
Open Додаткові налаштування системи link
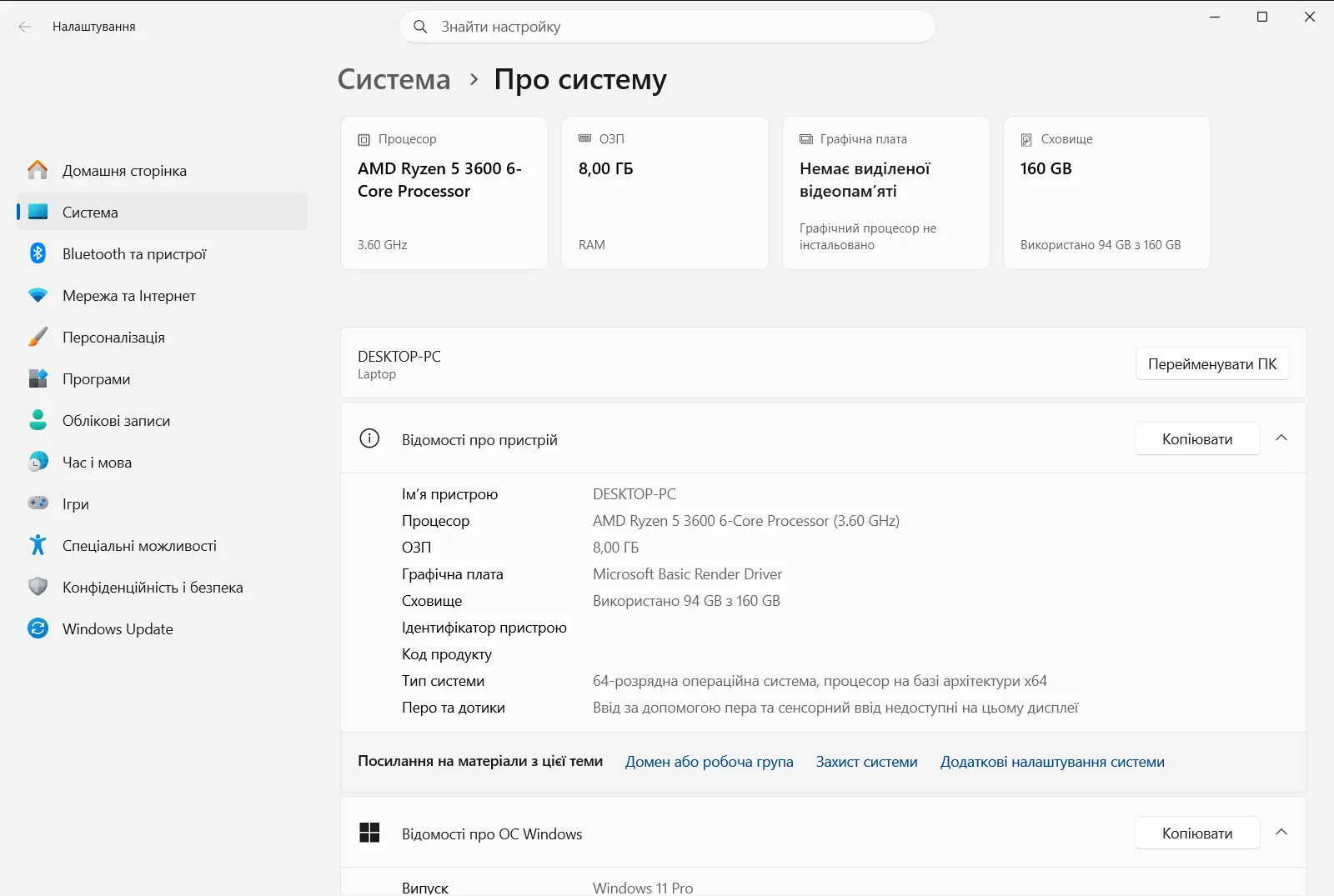1052,762
